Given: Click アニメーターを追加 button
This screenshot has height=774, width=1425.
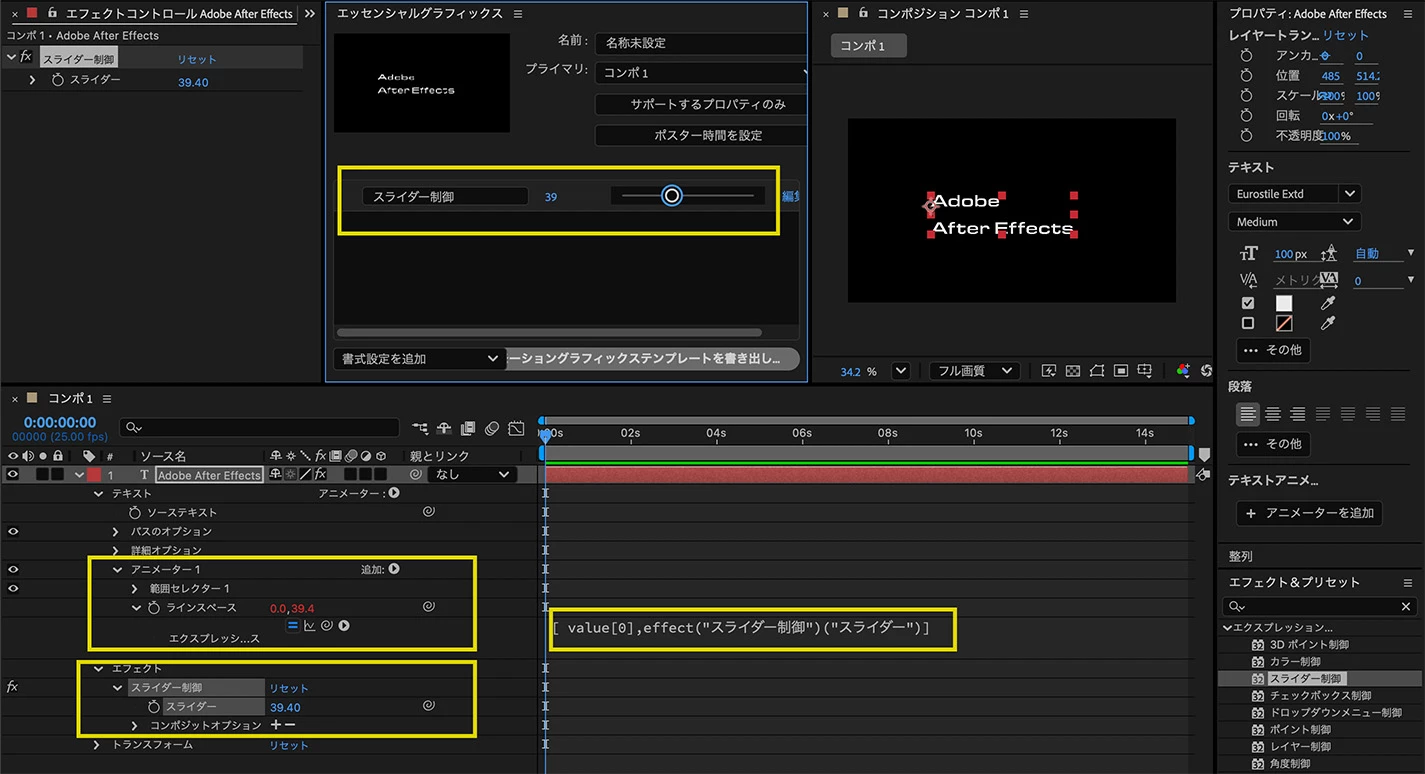Looking at the screenshot, I should coord(1309,513).
